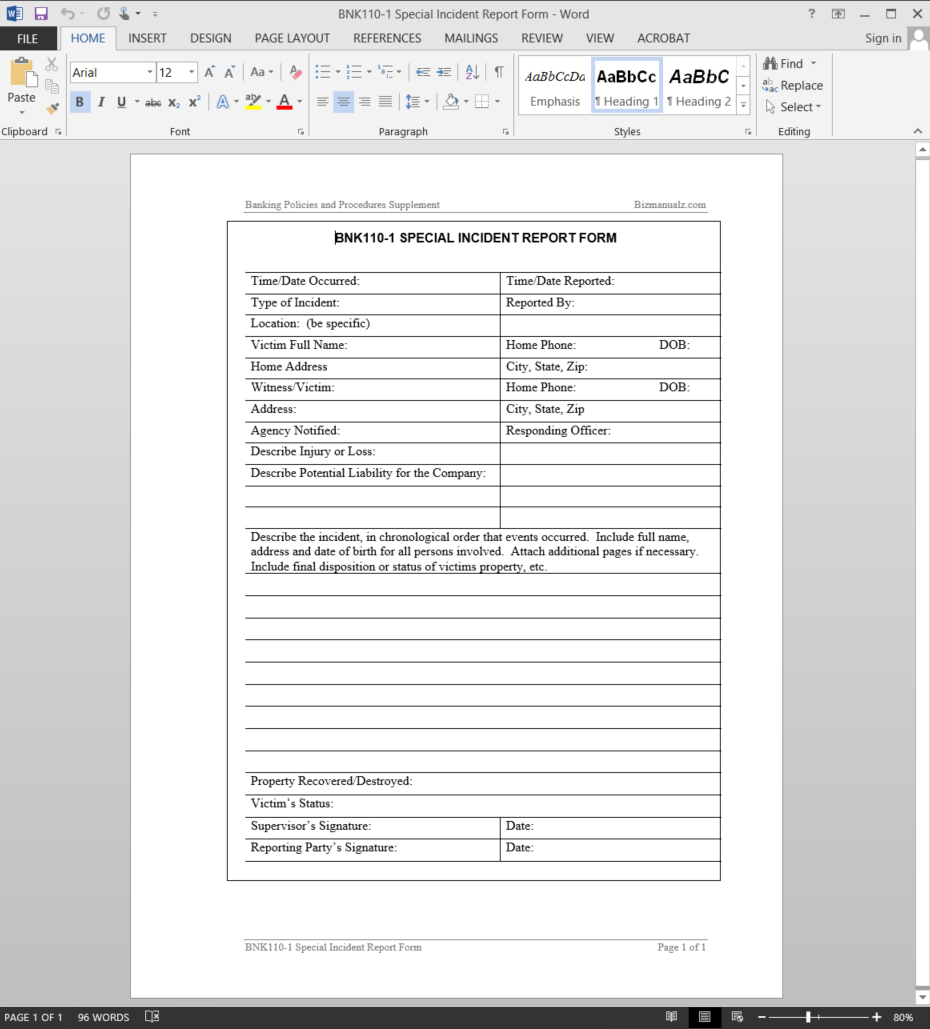
Task: Apply superscript formatting
Action: coord(195,102)
